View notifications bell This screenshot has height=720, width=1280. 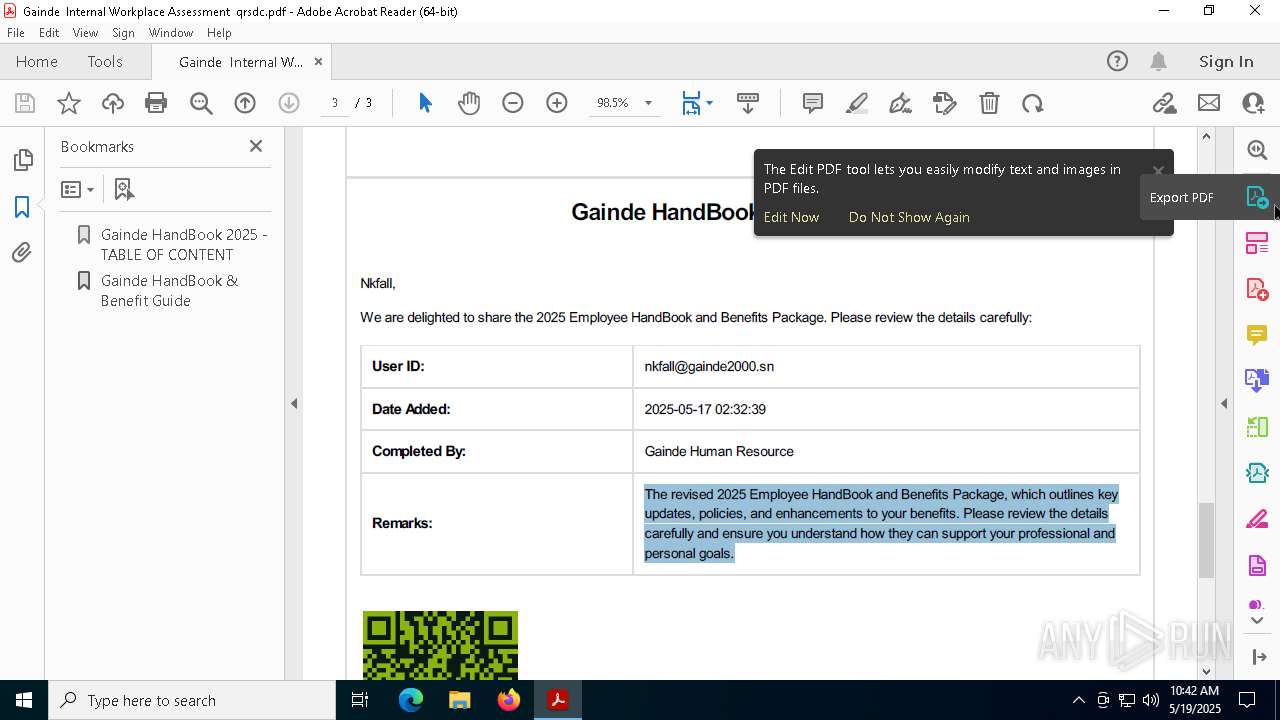click(x=1158, y=61)
